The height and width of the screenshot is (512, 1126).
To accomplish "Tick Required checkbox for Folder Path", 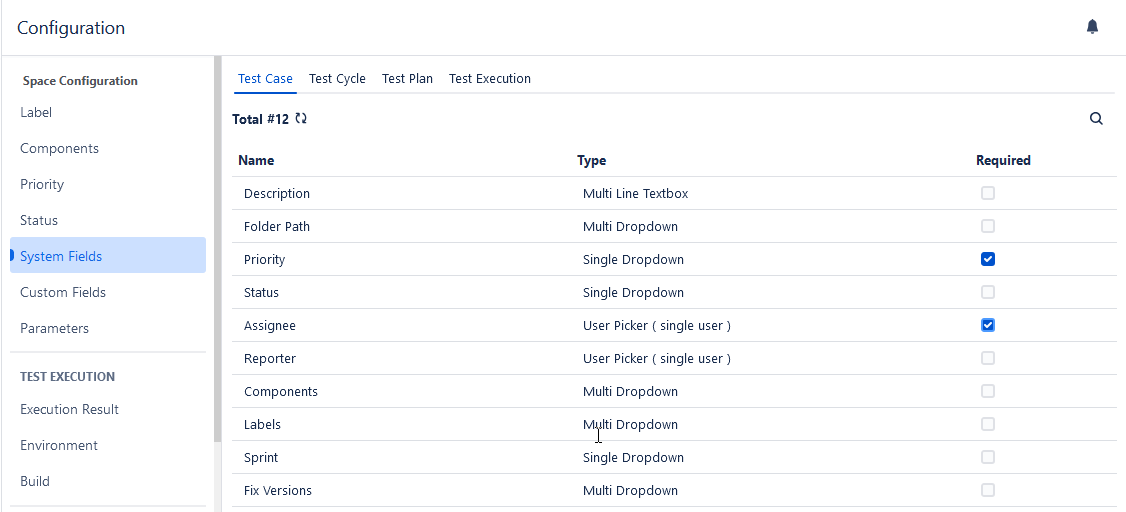I will click(988, 226).
